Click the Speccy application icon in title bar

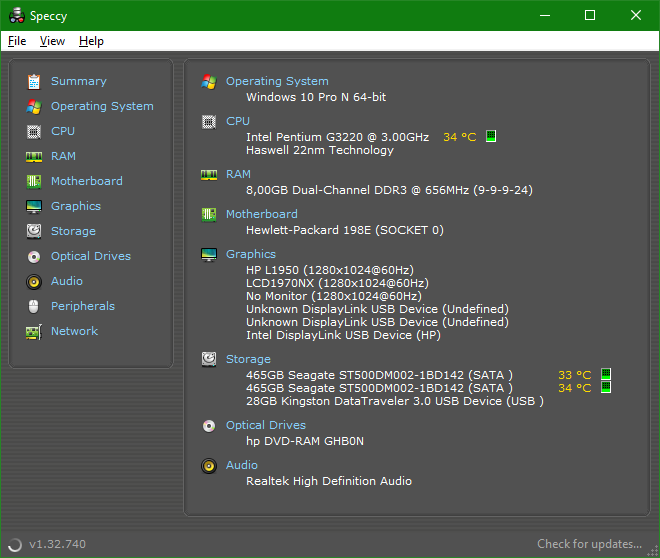[x=17, y=16]
